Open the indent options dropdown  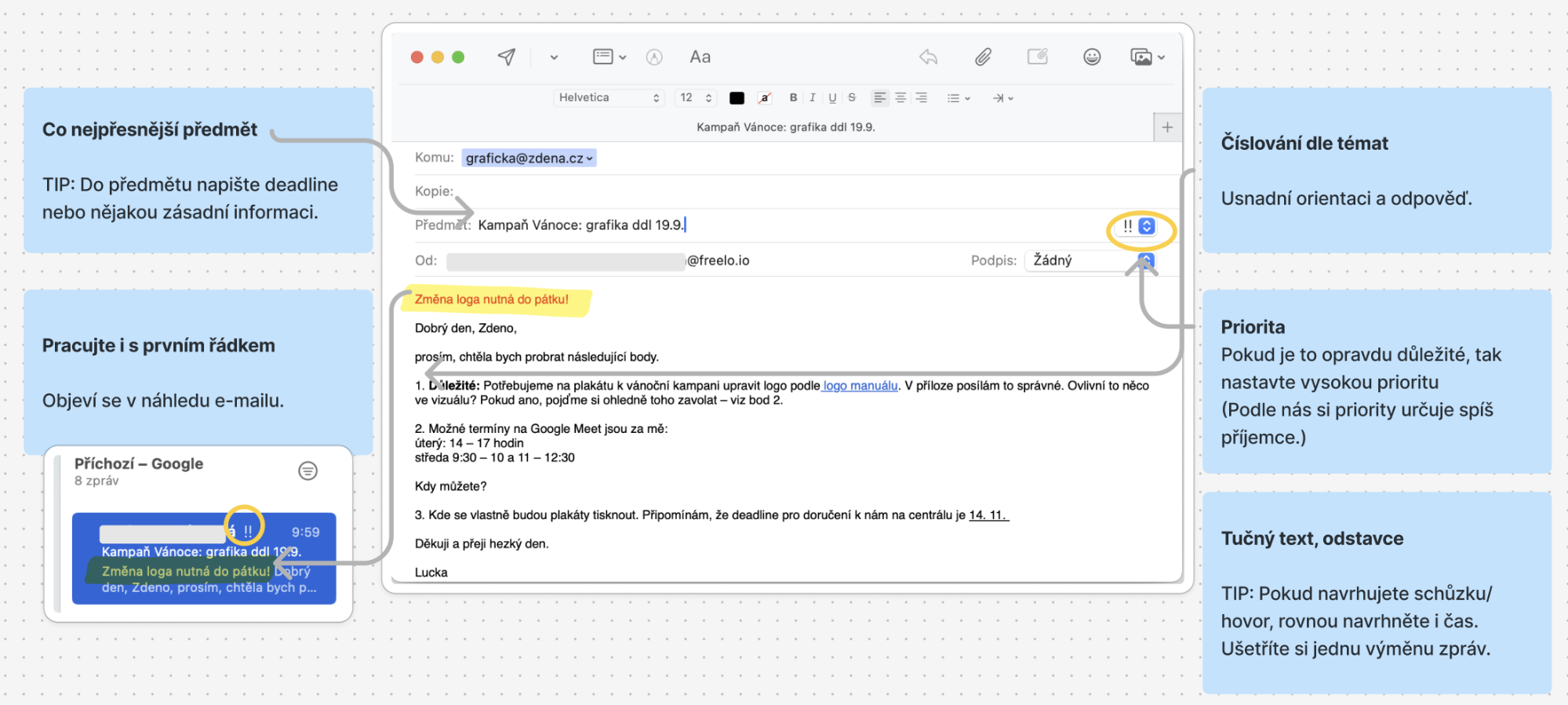(x=1002, y=98)
